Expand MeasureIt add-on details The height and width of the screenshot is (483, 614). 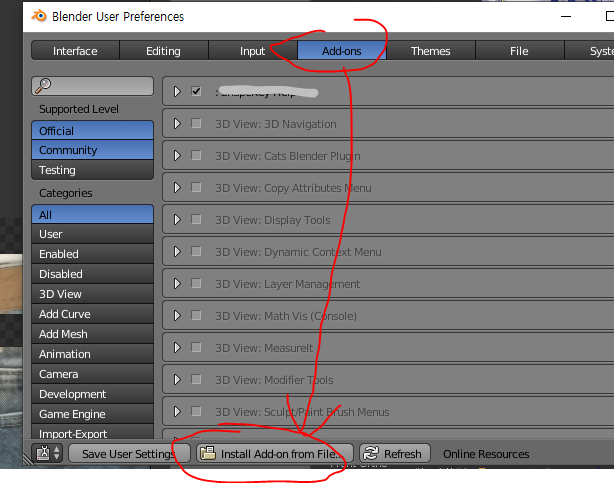177,347
